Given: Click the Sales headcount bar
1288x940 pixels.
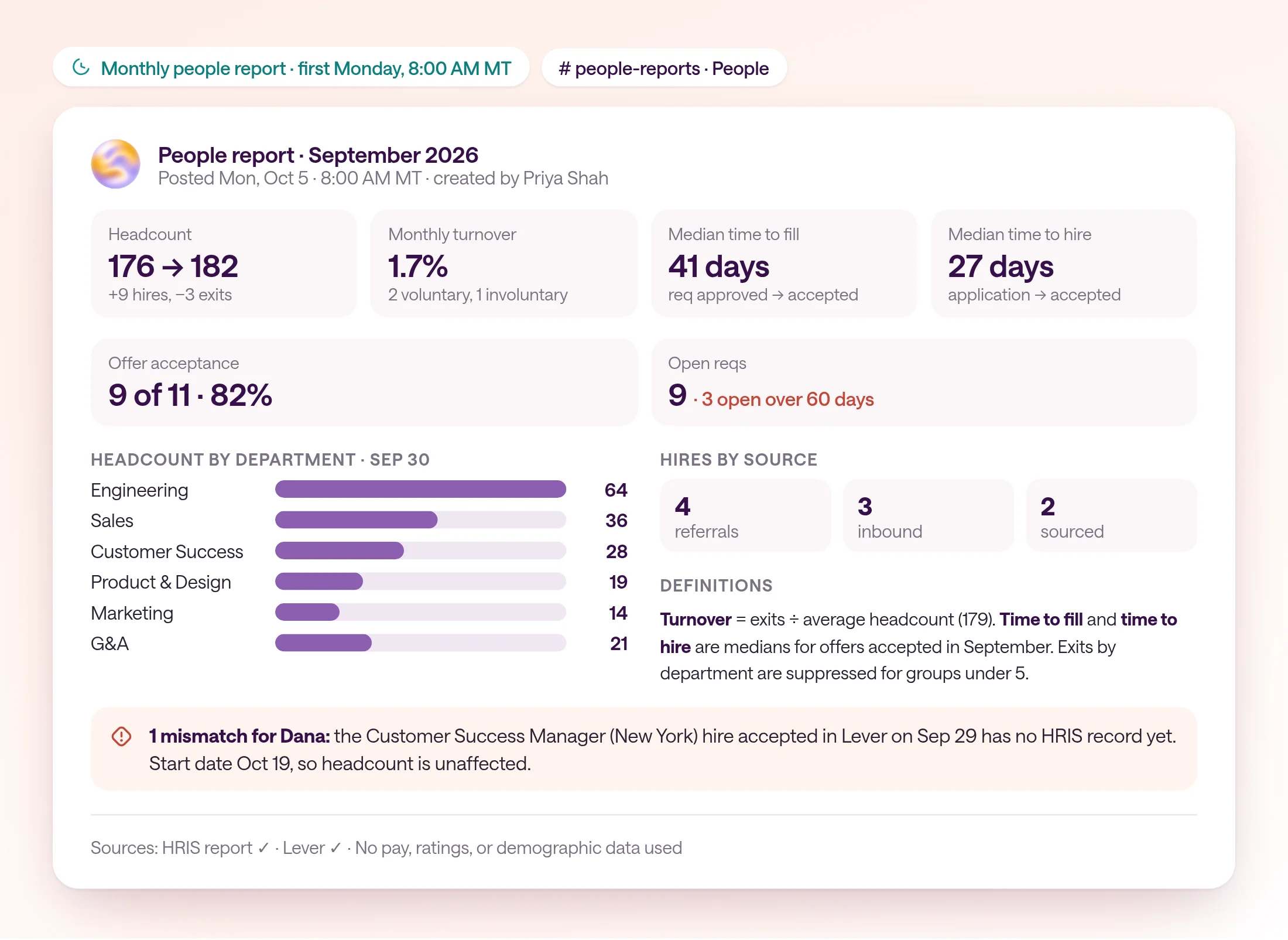Looking at the screenshot, I should (x=420, y=519).
